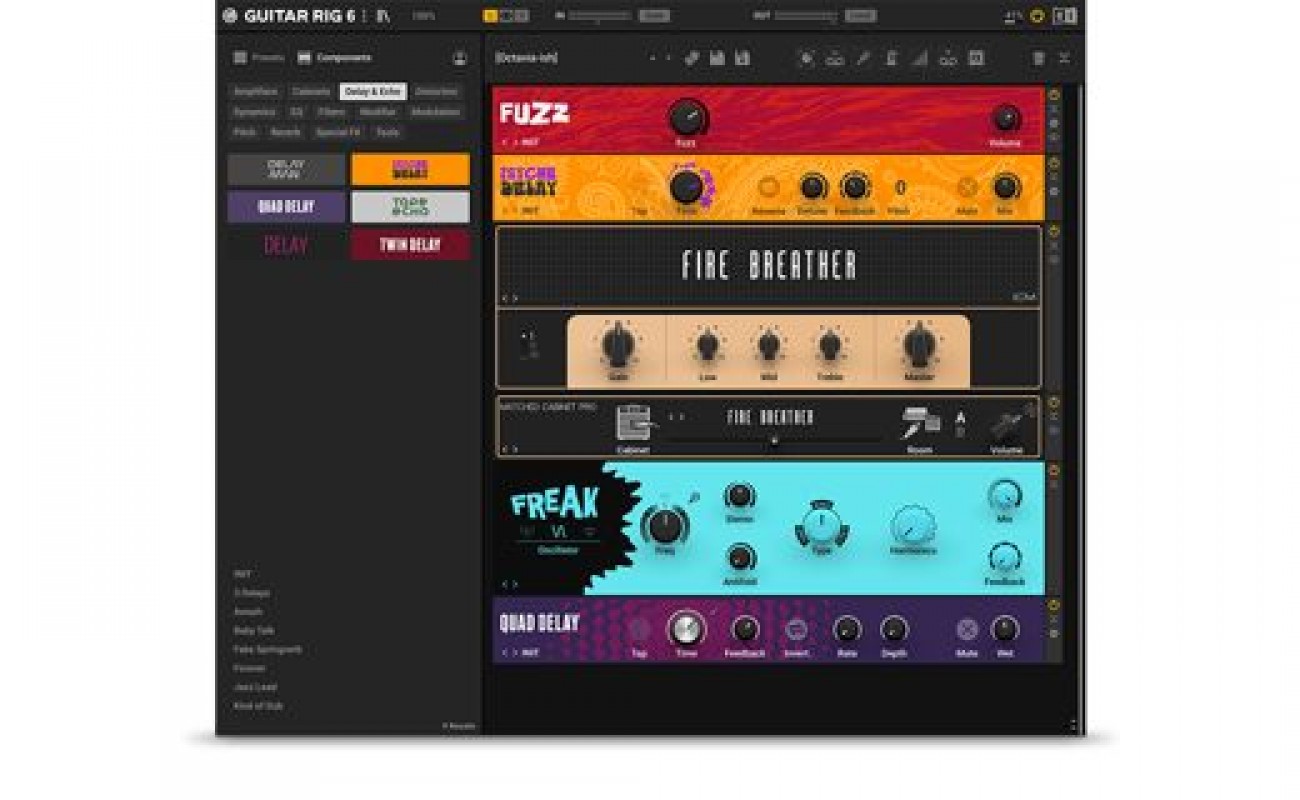Click the expand corner icon at the window's bottom right
Viewport: 1300px width, 800px height.
click(x=1072, y=726)
